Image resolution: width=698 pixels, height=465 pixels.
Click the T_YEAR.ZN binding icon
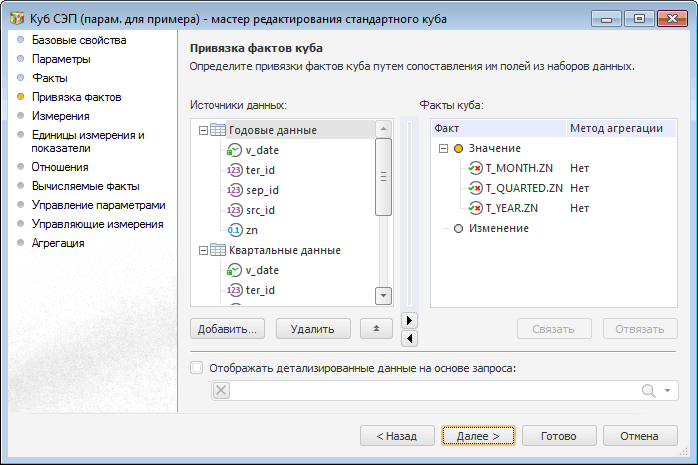475,208
